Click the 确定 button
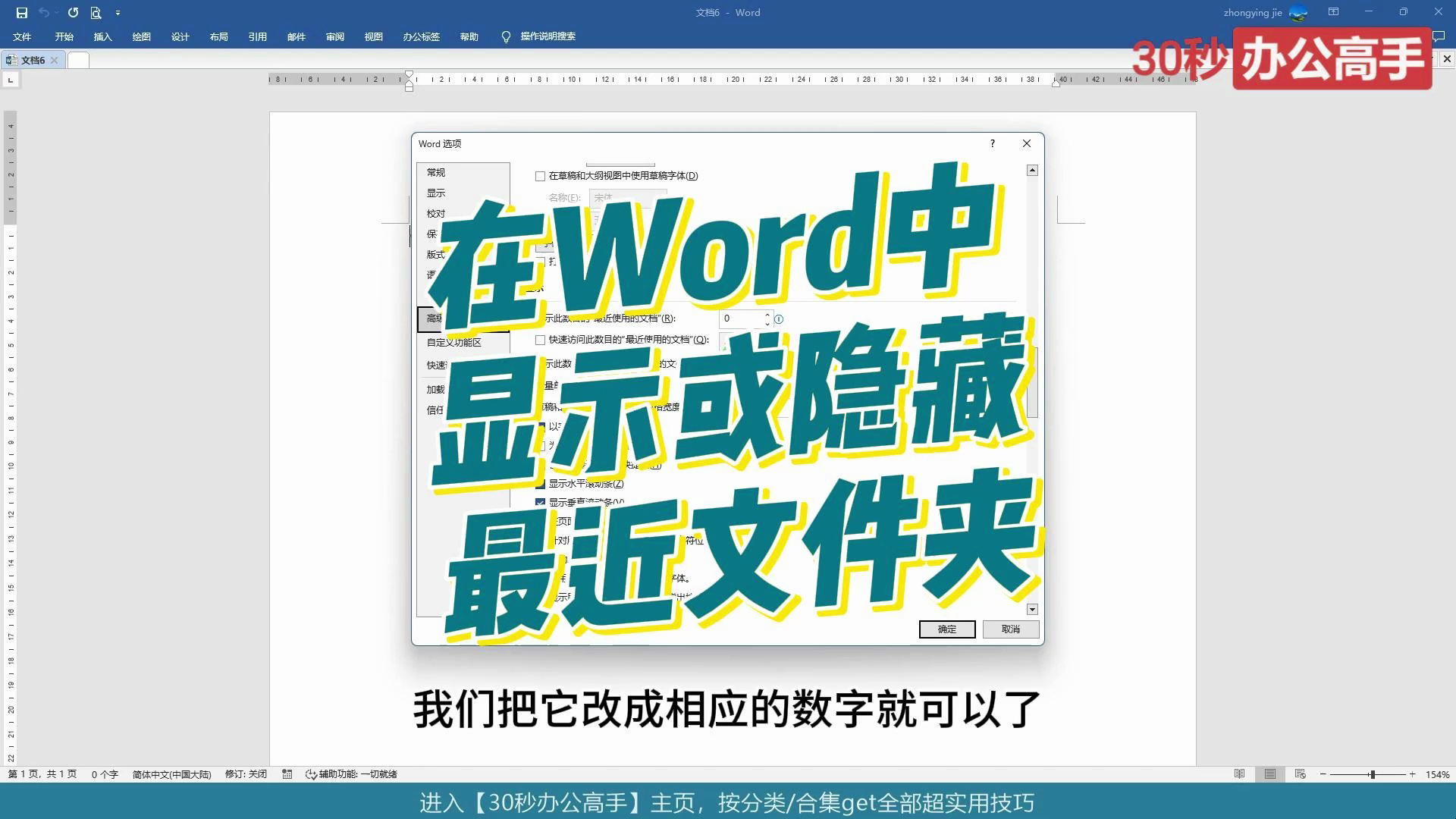Screen dimensions: 1456x819 946,629
